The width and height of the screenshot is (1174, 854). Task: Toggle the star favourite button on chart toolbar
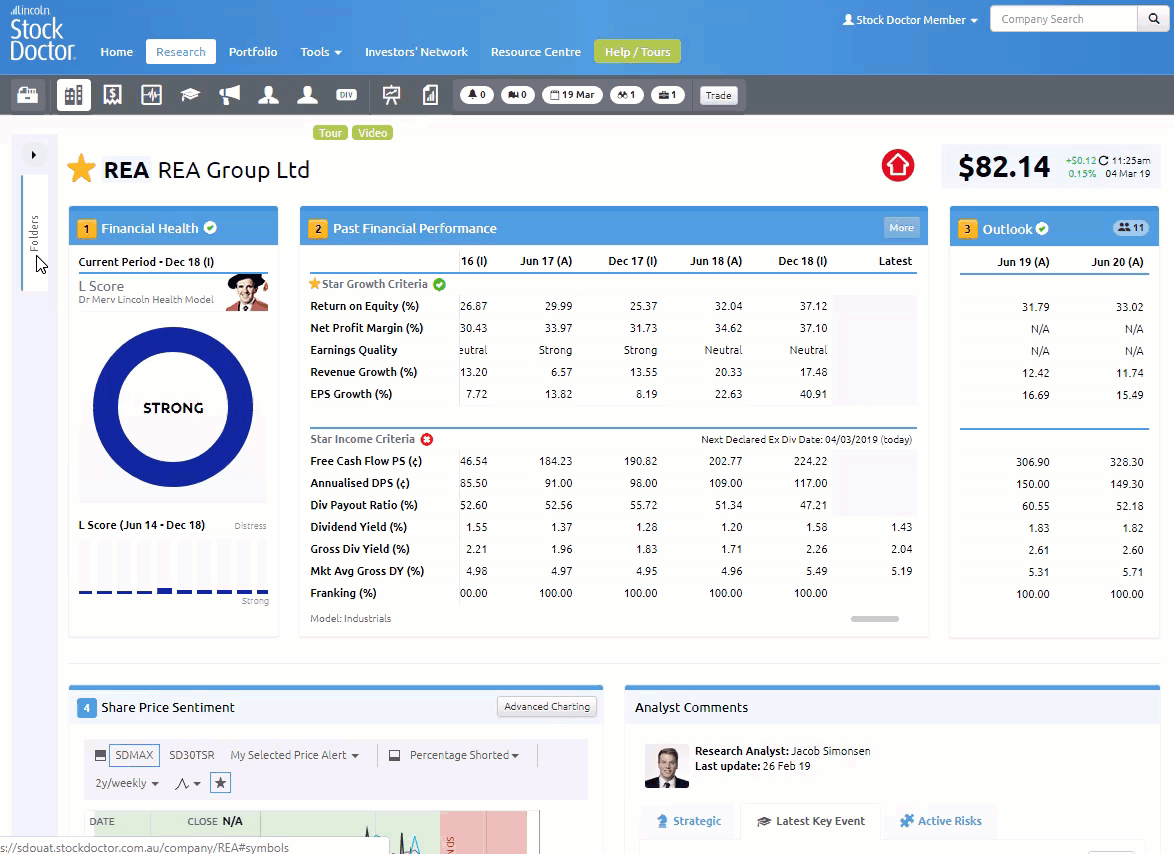pyautogui.click(x=220, y=783)
